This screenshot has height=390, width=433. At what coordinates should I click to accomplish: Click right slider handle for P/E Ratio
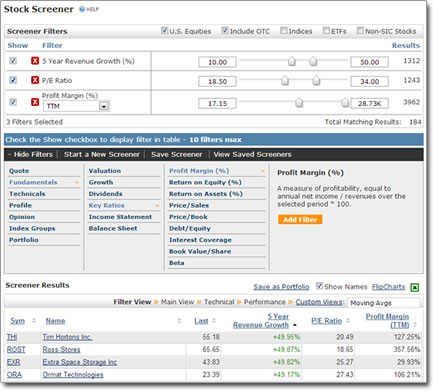click(316, 80)
